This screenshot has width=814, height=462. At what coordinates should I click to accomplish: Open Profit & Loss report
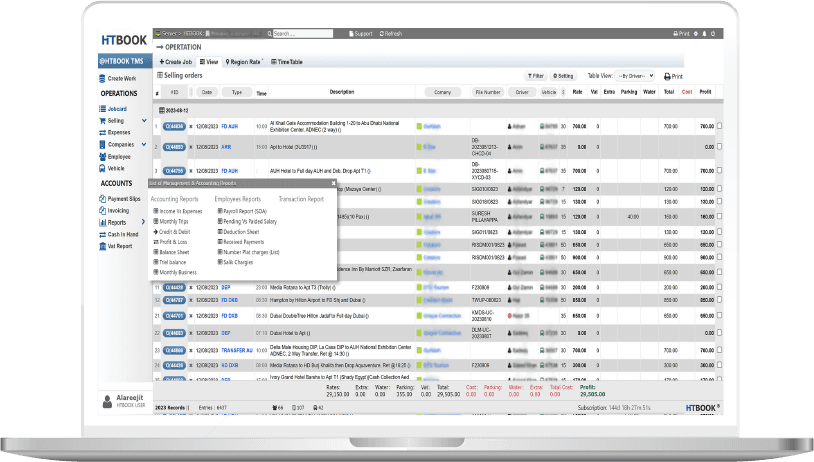pos(170,242)
